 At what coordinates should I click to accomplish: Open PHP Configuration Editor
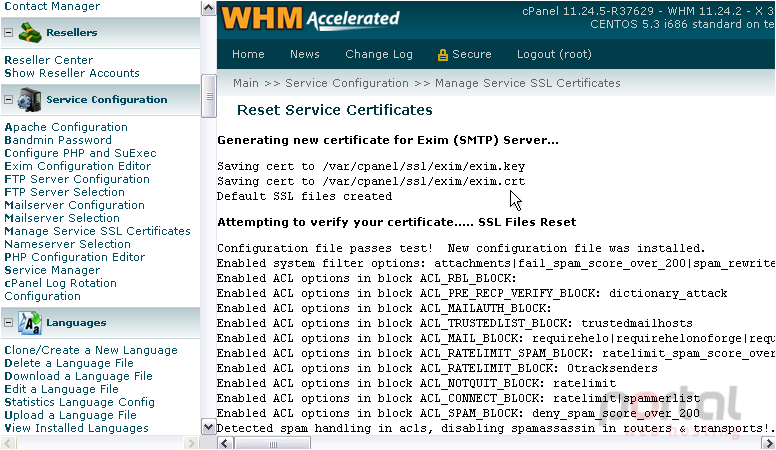click(75, 257)
